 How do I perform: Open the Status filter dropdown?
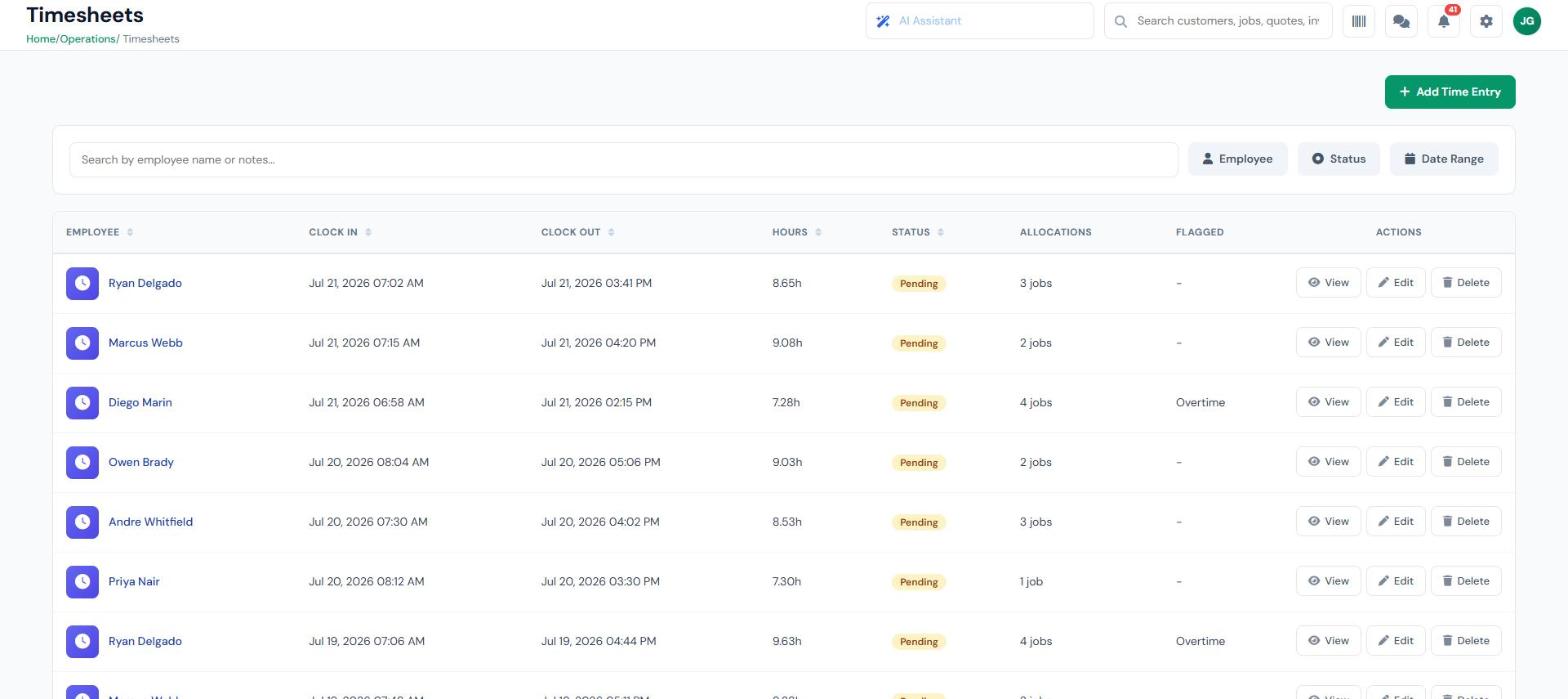pyautogui.click(x=1338, y=159)
